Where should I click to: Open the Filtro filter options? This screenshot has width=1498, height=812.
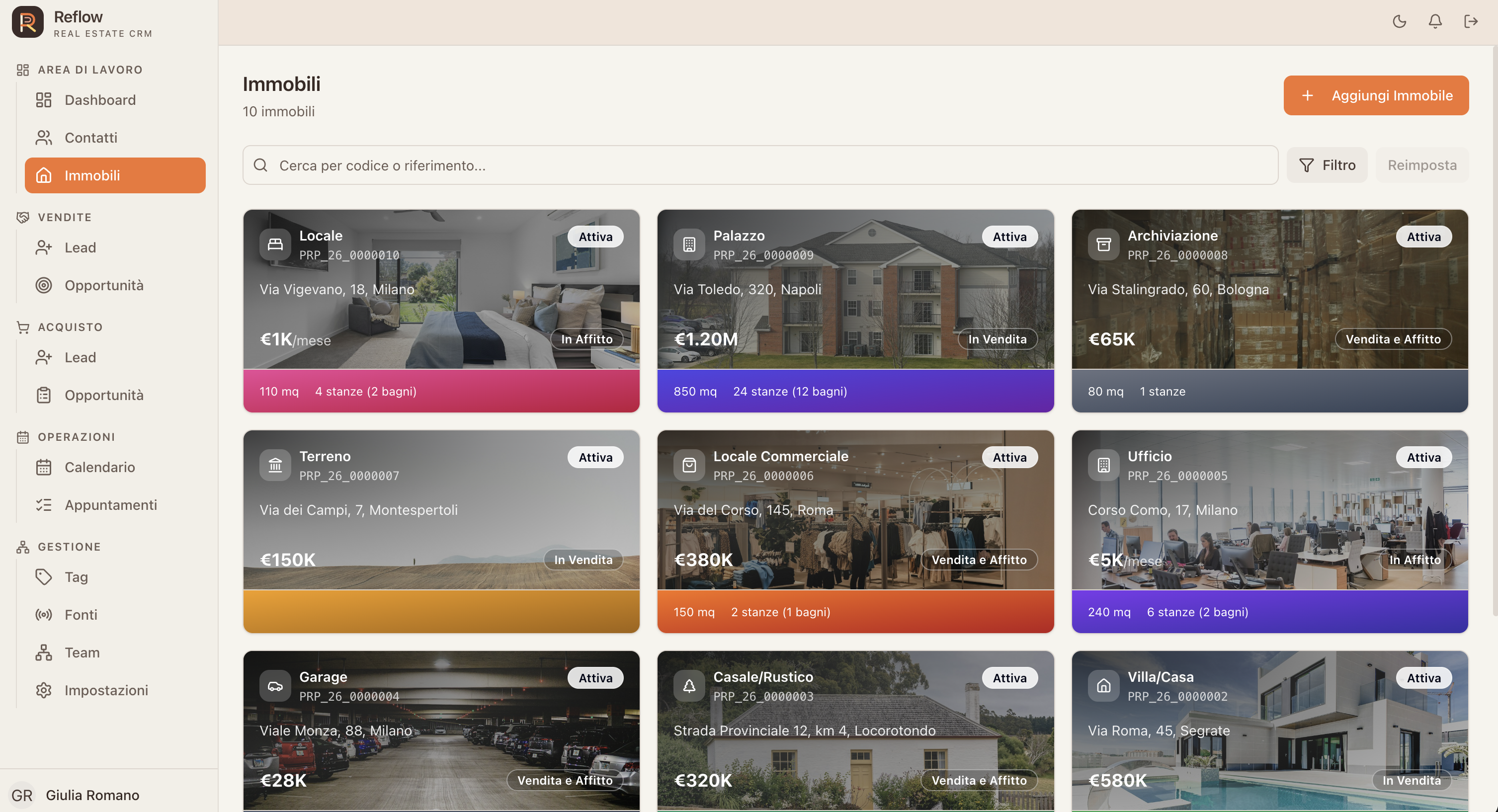(x=1327, y=165)
